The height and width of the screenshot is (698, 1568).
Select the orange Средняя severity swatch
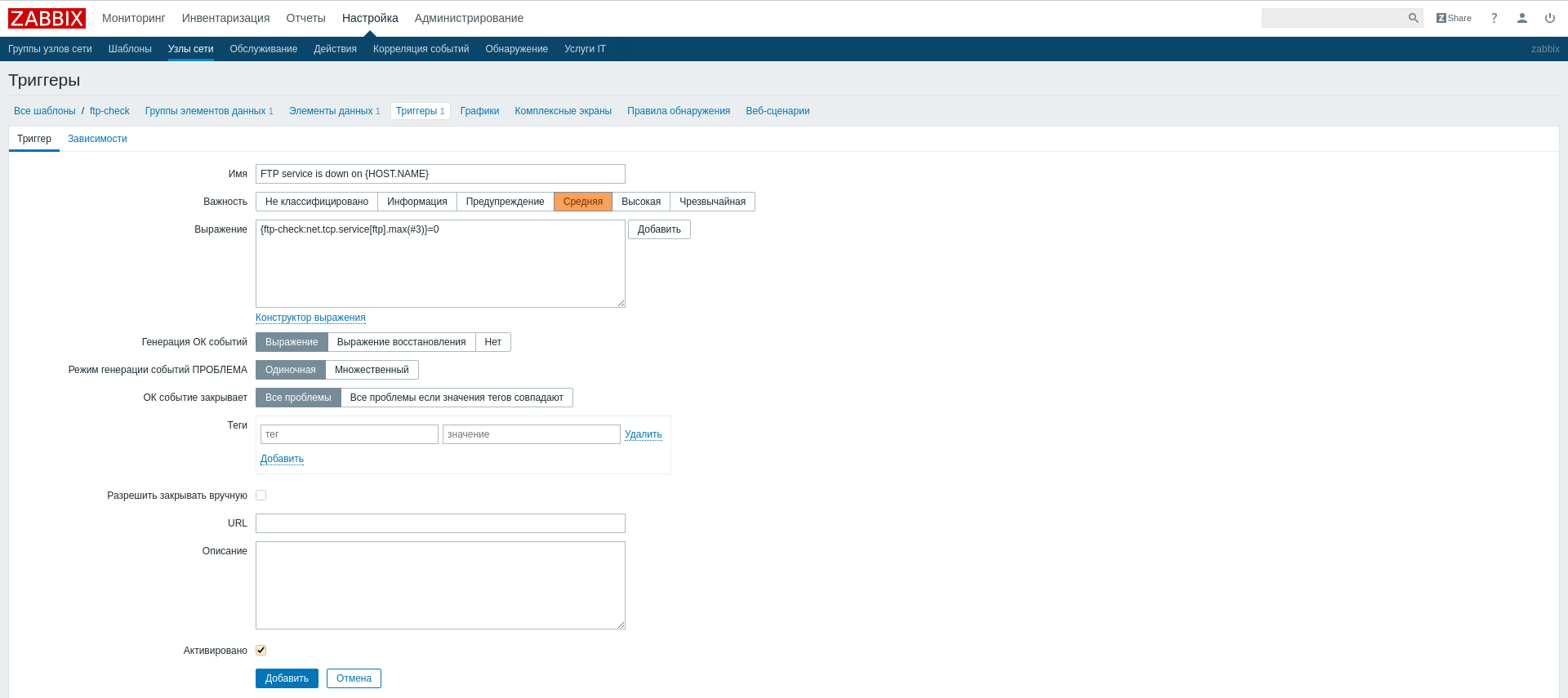582,202
